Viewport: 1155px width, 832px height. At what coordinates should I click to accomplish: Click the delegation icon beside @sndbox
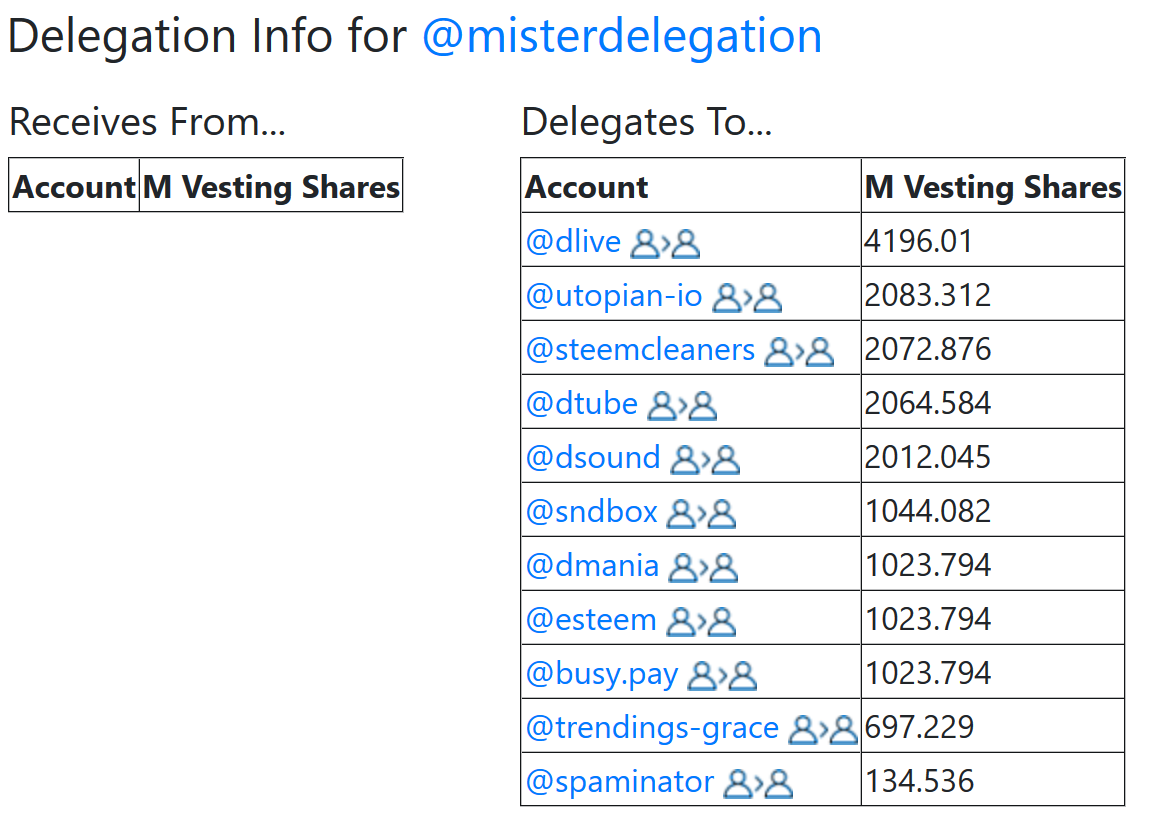[x=702, y=513]
